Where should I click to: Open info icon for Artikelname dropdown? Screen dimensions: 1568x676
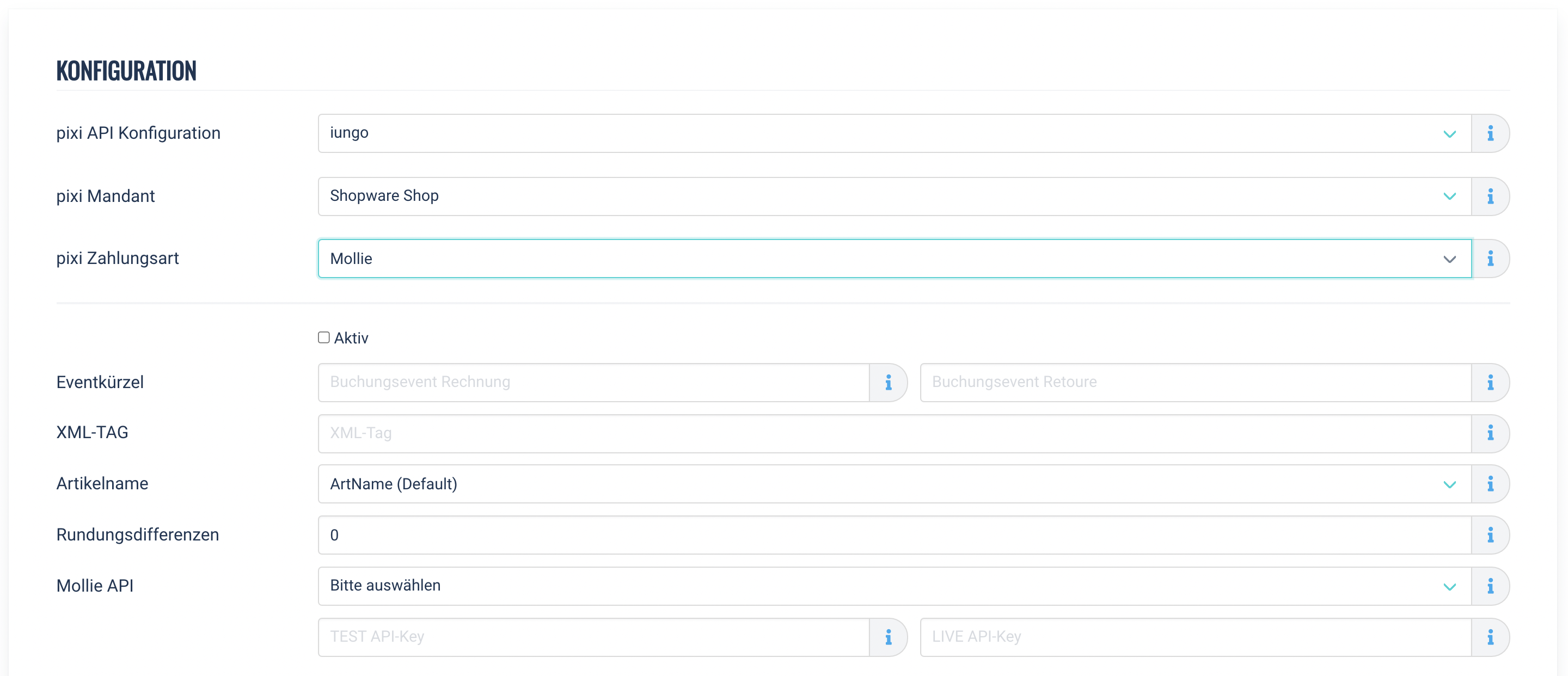click(1490, 484)
